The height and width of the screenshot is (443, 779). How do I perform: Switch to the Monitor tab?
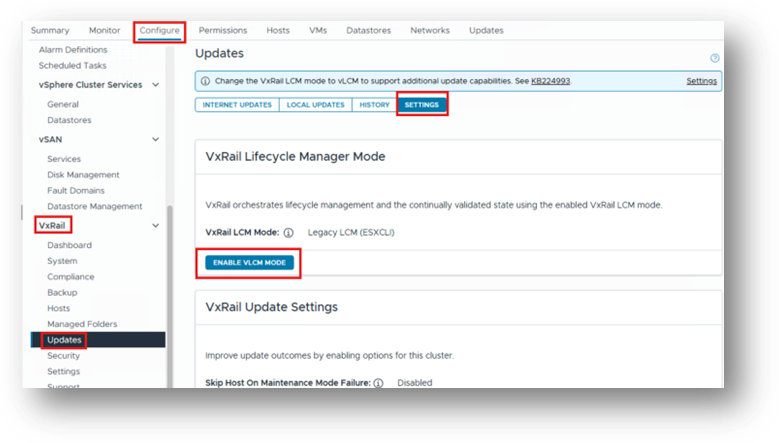coord(104,30)
